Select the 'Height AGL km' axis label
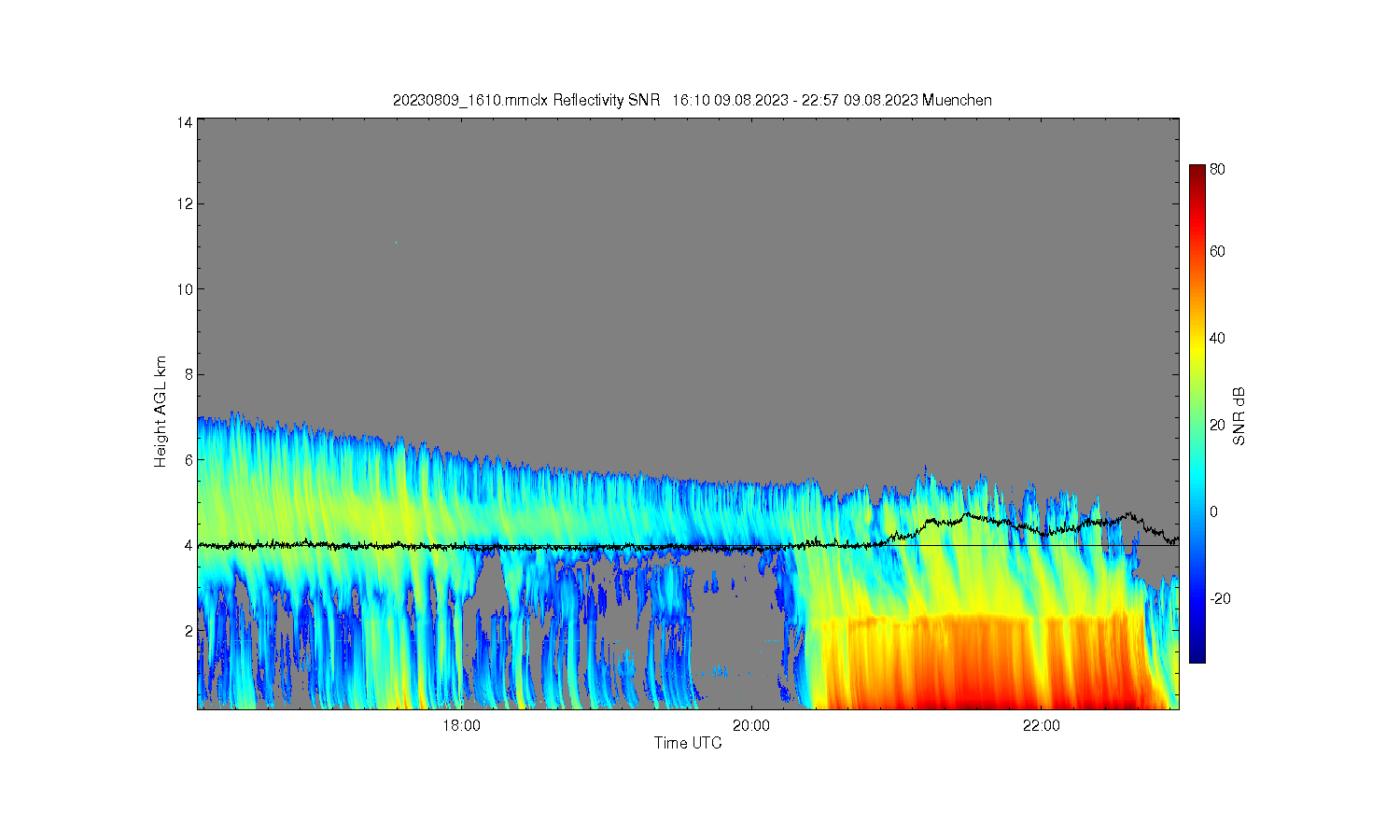1400x840 pixels. pyautogui.click(x=161, y=413)
